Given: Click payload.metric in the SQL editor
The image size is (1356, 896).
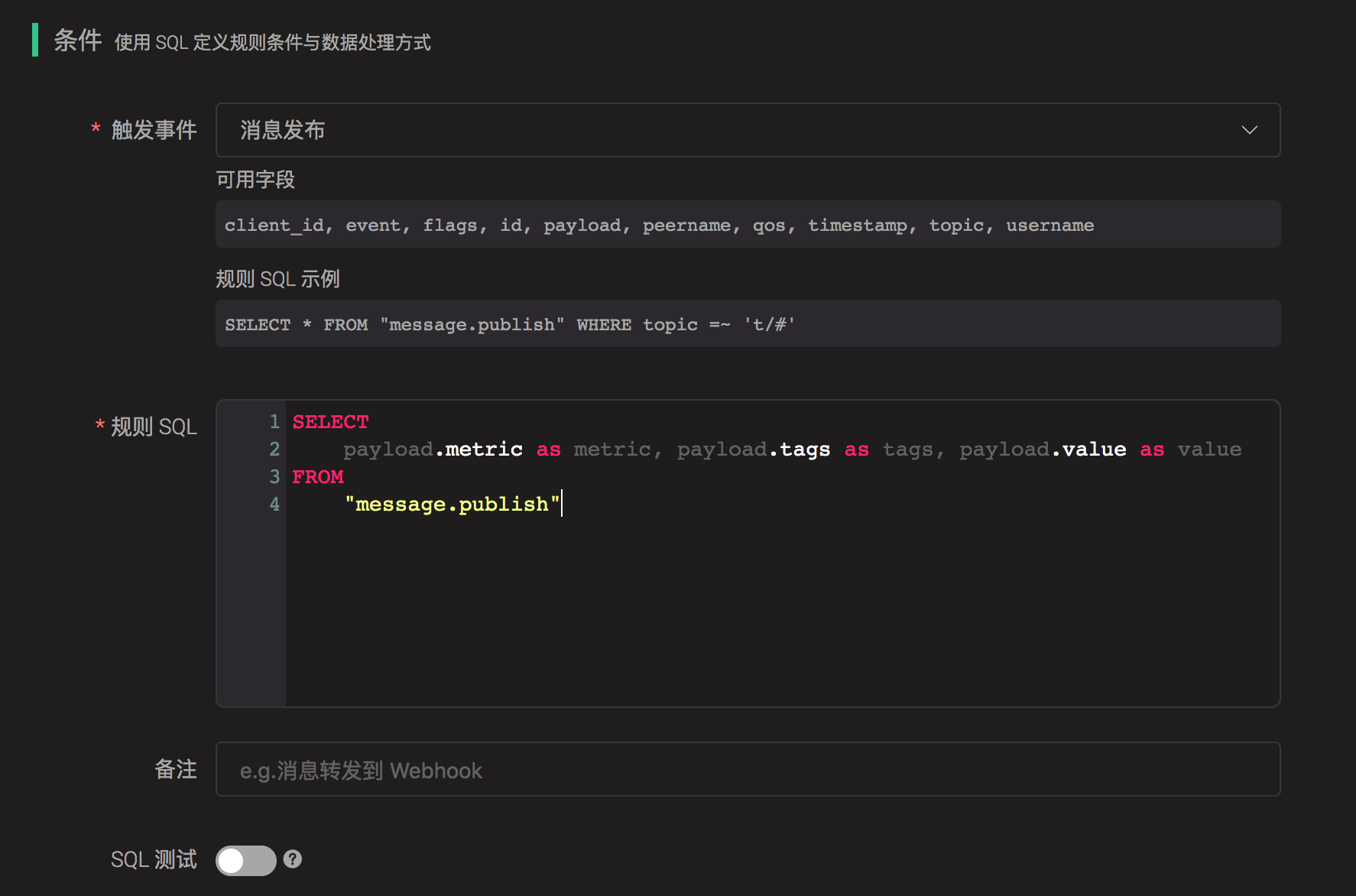Looking at the screenshot, I should point(433,450).
